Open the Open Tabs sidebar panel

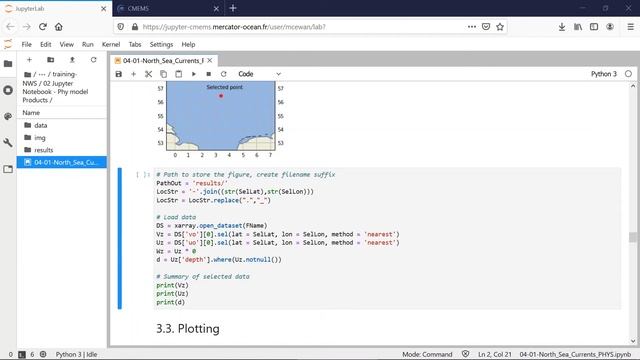point(8,169)
